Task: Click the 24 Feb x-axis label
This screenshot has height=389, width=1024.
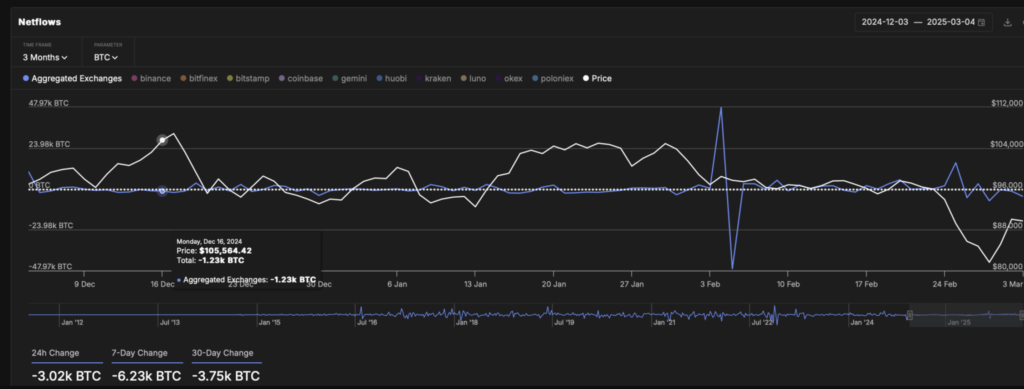Action: point(944,285)
